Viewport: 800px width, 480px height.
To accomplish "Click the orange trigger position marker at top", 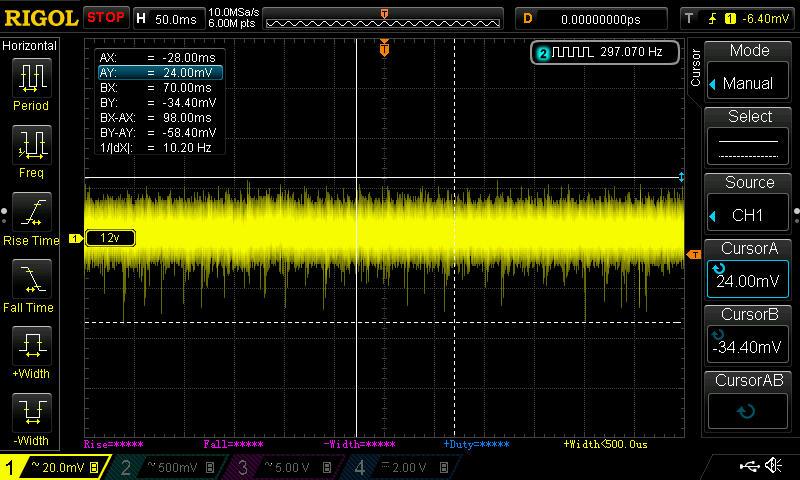I will click(x=384, y=48).
